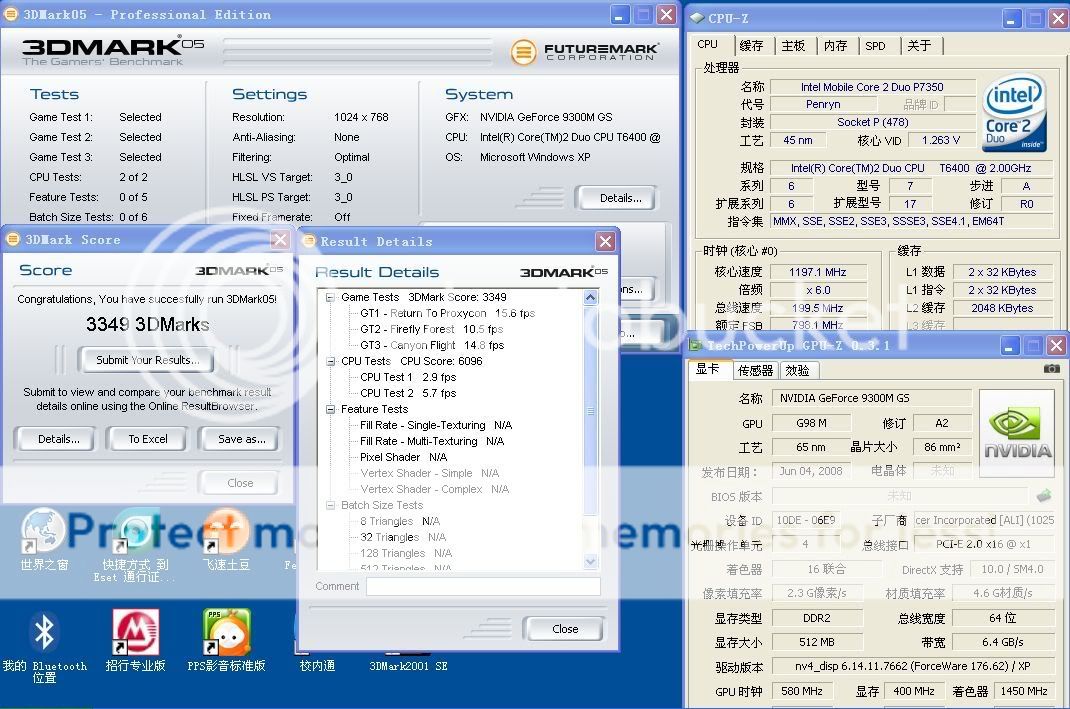
Task: Click Submit Your Results button
Action: pyautogui.click(x=147, y=360)
